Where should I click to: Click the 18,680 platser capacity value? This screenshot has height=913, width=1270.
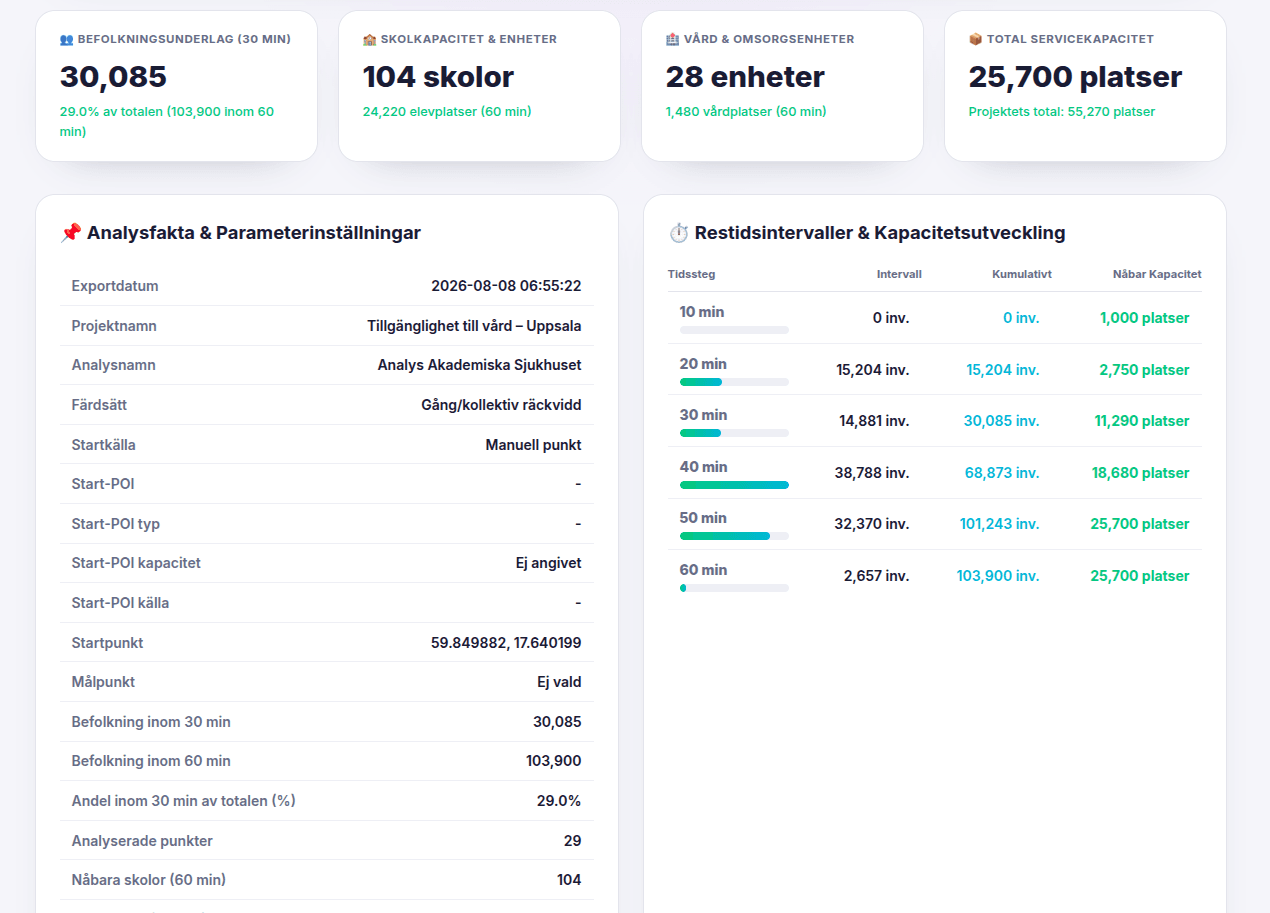1141,473
